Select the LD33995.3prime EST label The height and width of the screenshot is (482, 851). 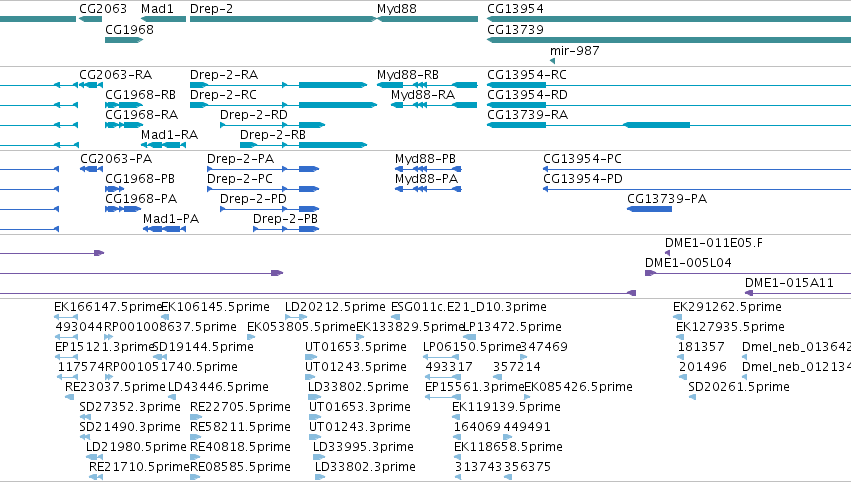pos(363,448)
